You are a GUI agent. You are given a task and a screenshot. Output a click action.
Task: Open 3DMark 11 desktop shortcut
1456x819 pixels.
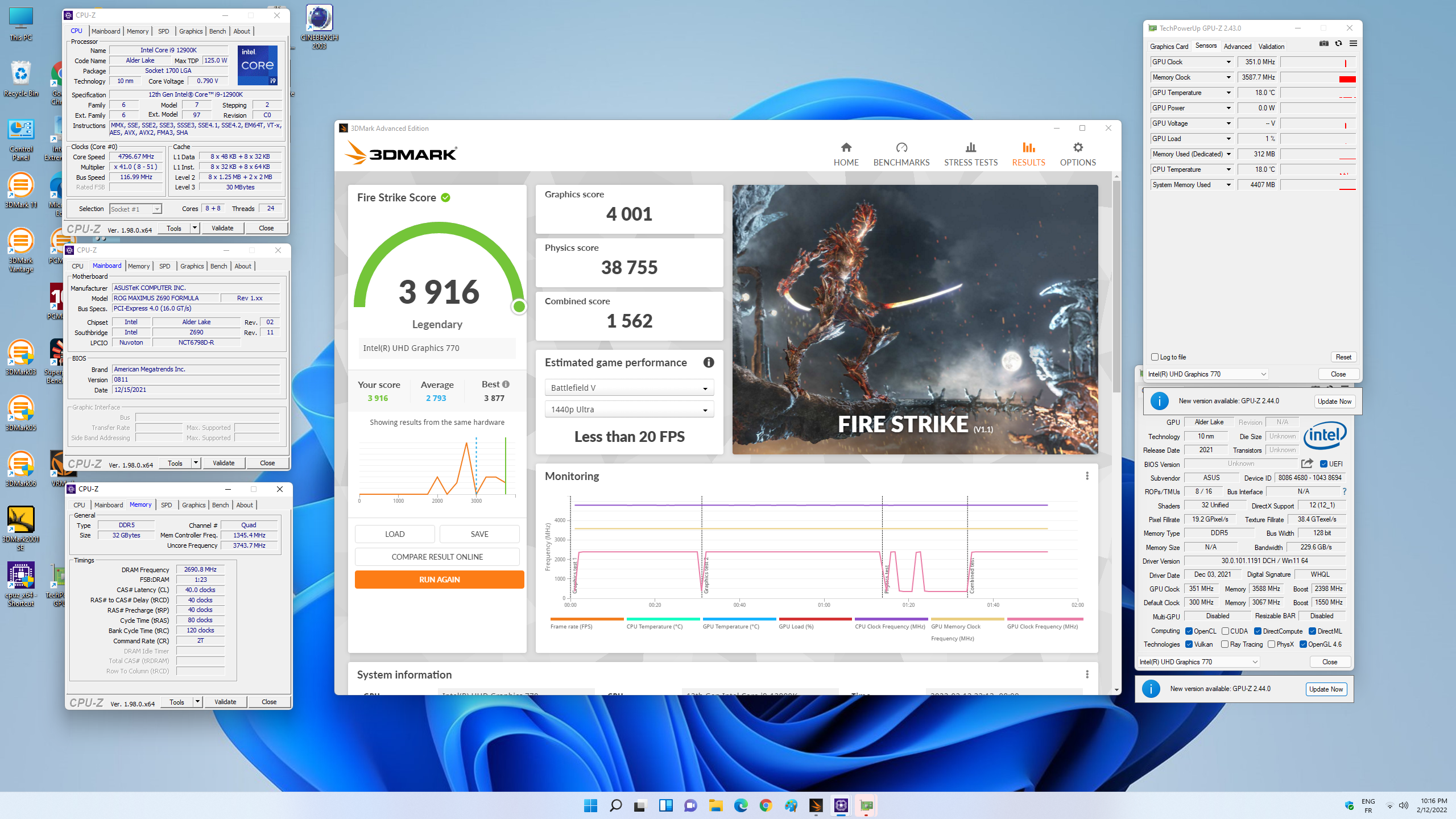(20, 191)
